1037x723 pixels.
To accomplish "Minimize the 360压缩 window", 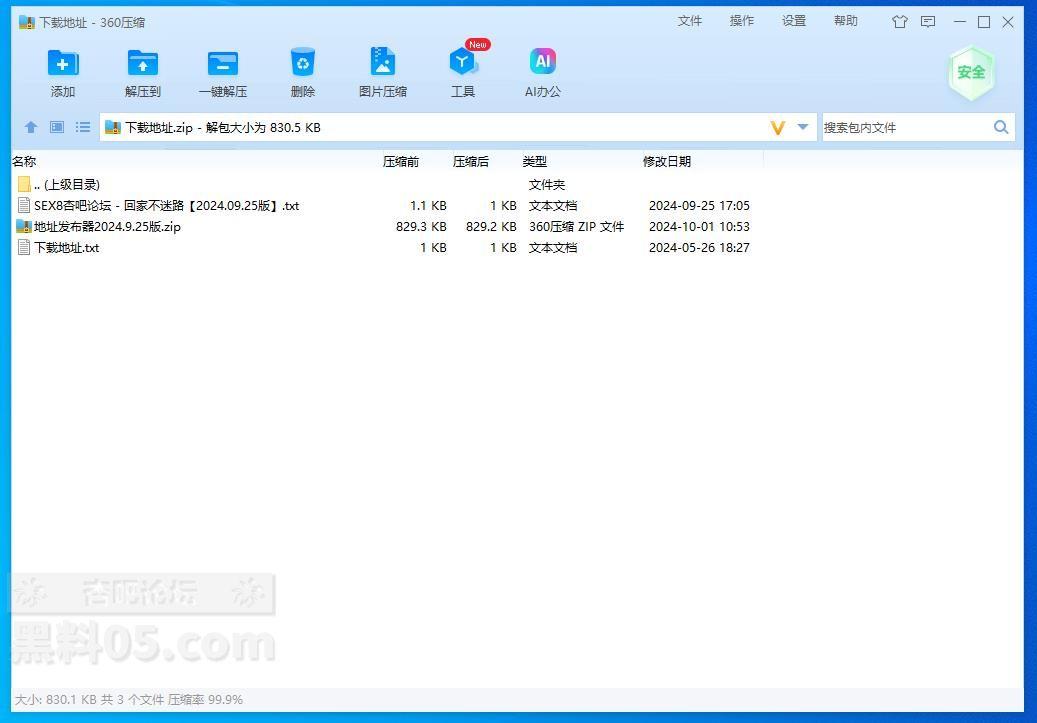I will (960, 22).
